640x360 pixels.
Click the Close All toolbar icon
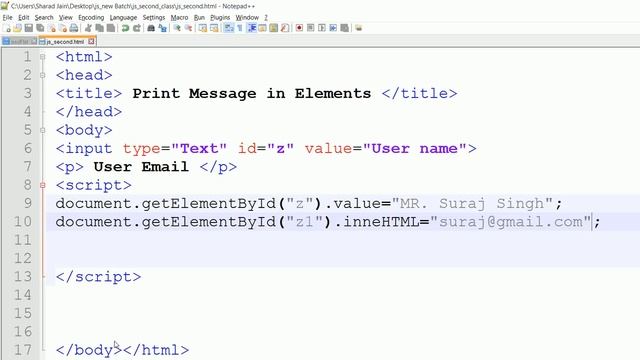click(x=62, y=28)
